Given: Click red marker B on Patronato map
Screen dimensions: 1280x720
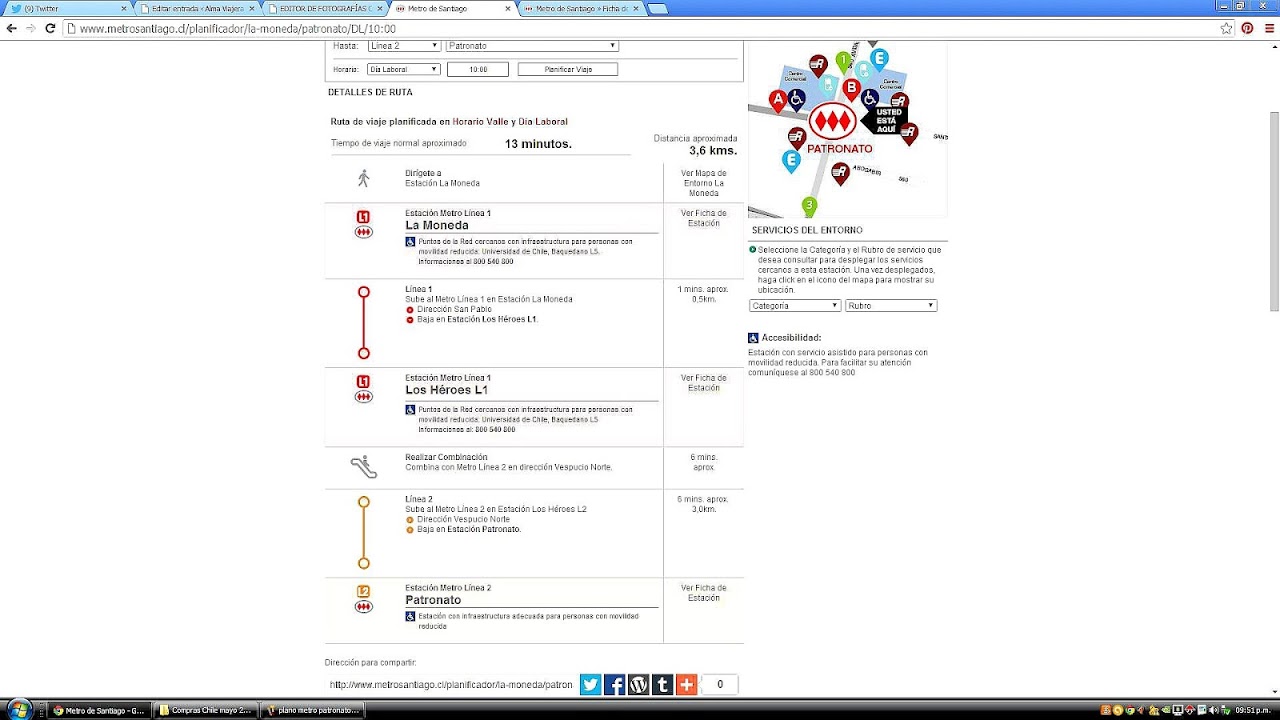Looking at the screenshot, I should coord(852,89).
